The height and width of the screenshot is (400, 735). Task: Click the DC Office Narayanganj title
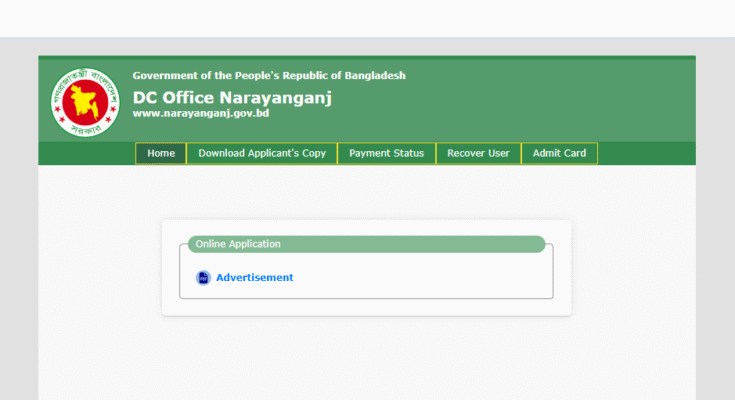pyautogui.click(x=232, y=97)
